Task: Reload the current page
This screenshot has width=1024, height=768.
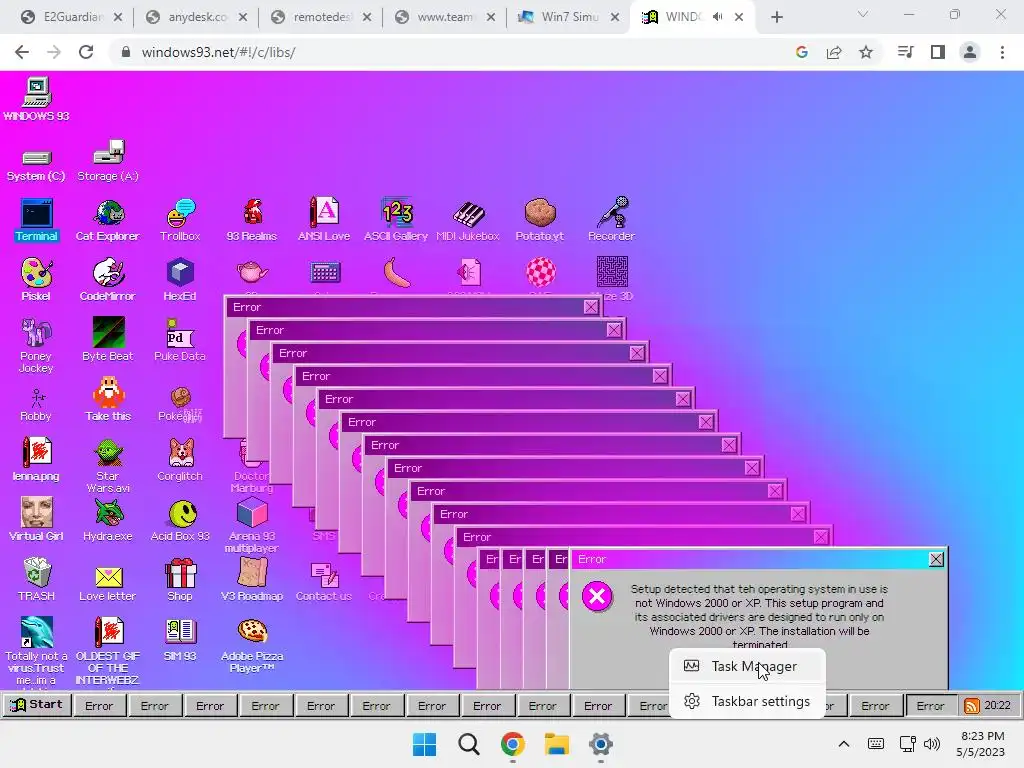Action: point(86,52)
